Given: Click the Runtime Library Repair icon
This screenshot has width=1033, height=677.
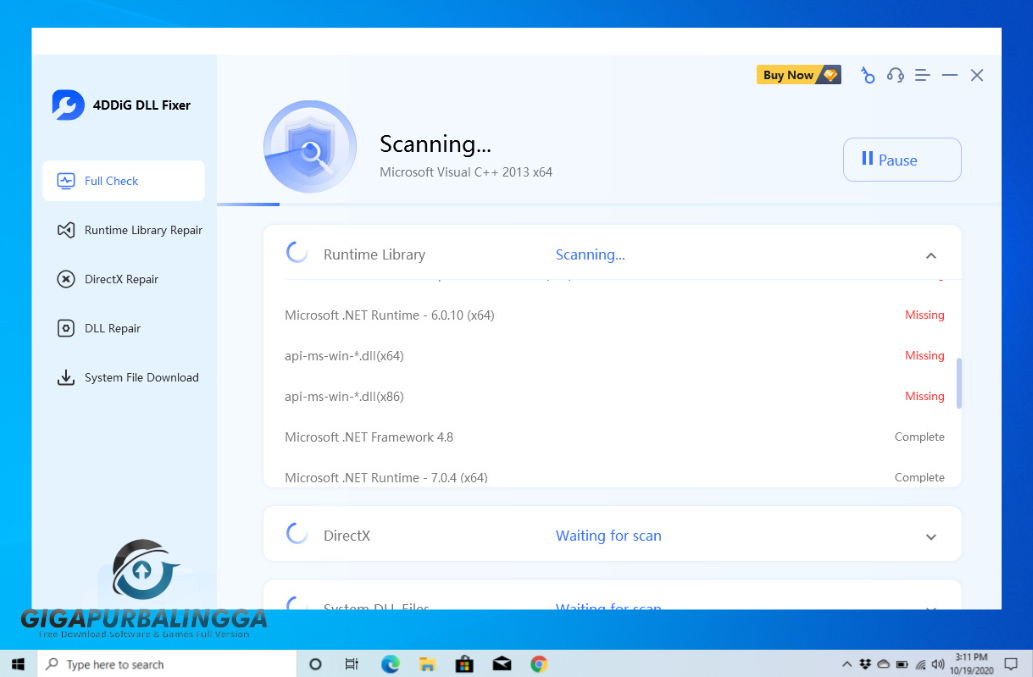Looking at the screenshot, I should pyautogui.click(x=66, y=230).
